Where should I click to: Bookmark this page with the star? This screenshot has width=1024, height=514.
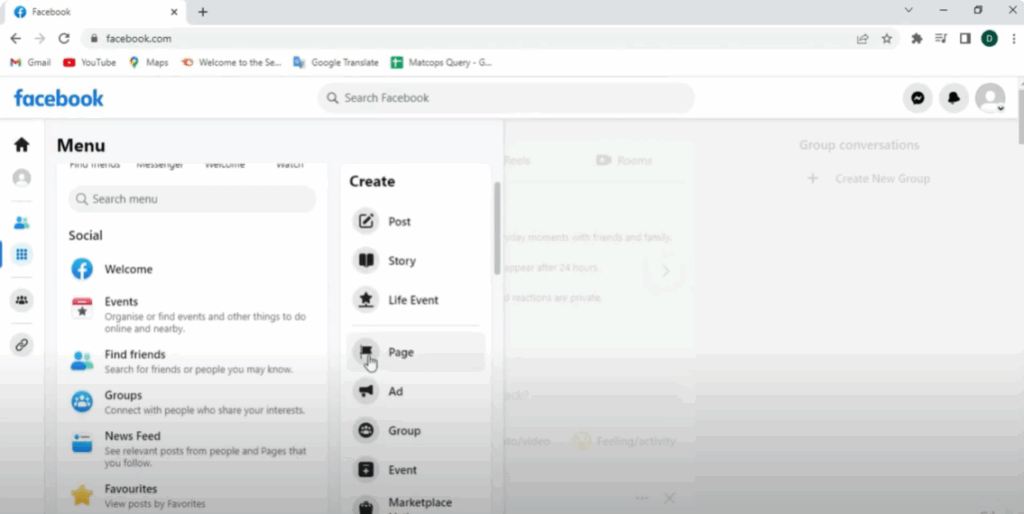[x=886, y=39]
